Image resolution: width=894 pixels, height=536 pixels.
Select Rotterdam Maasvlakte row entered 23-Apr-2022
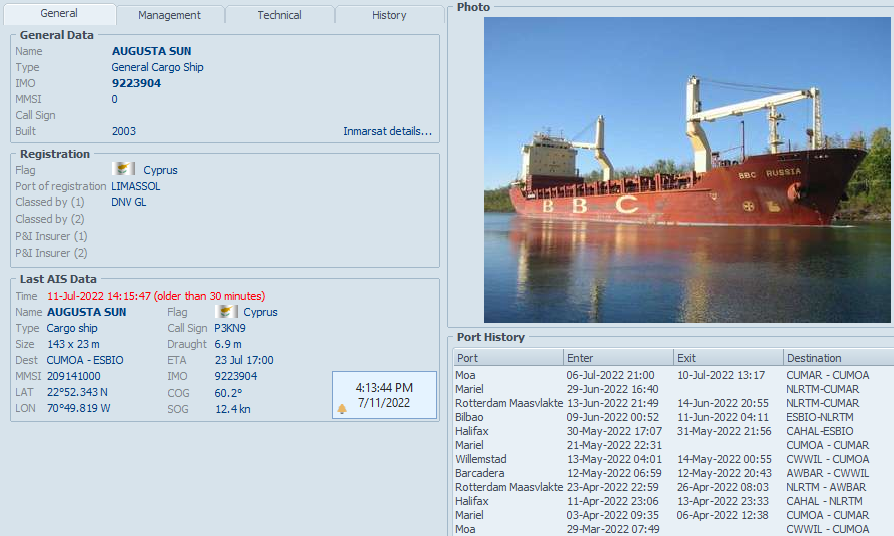pyautogui.click(x=673, y=487)
